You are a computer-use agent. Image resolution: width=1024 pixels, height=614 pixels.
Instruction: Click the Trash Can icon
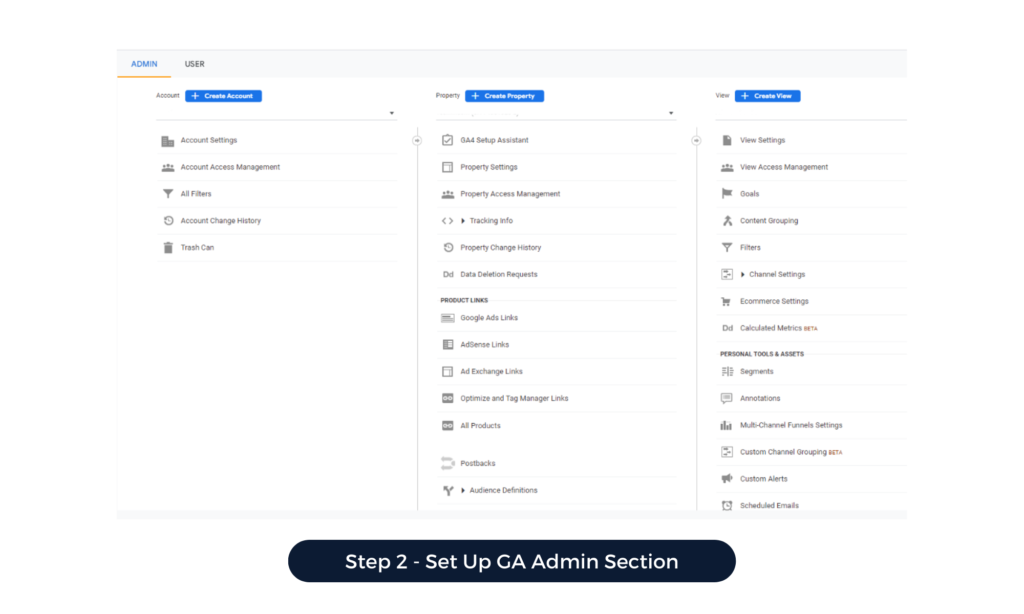pyautogui.click(x=168, y=248)
